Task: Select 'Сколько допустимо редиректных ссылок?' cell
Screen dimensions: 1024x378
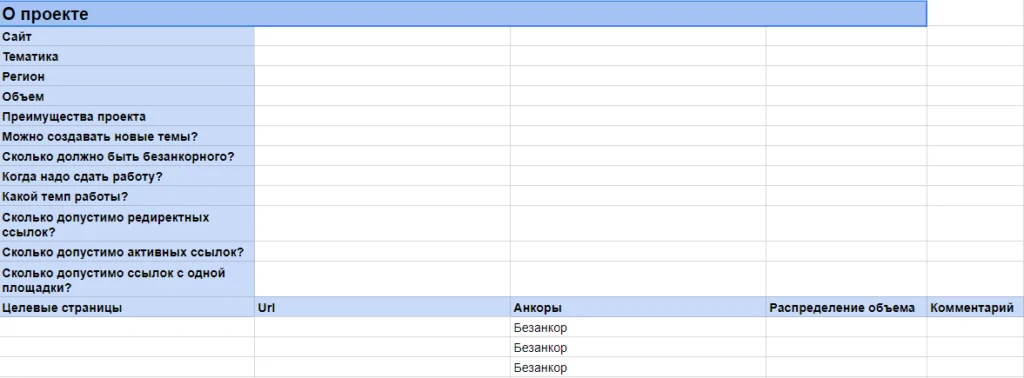Action: pyautogui.click(x=127, y=224)
